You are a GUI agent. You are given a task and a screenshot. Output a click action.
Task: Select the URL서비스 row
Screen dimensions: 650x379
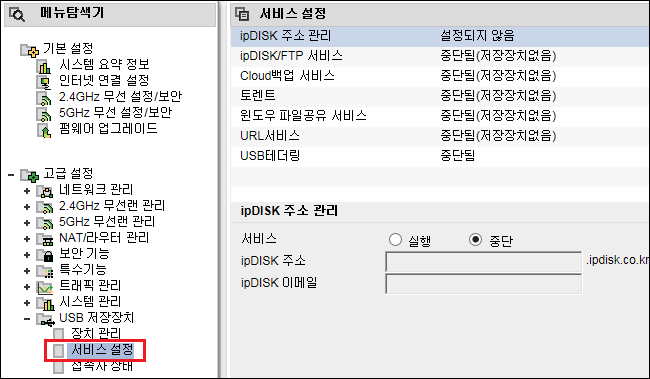coord(440,136)
